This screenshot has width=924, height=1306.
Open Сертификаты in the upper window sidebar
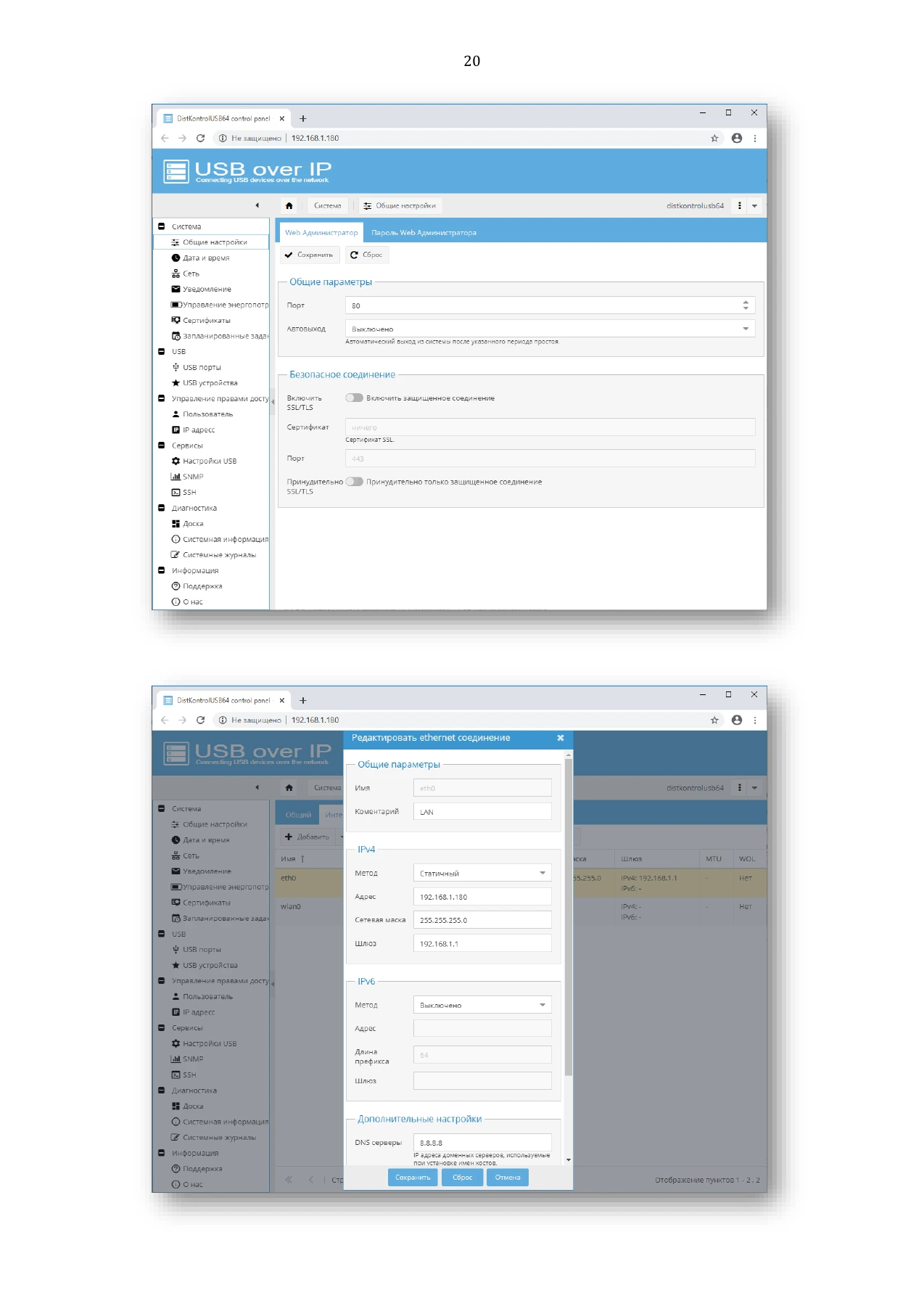[207, 321]
